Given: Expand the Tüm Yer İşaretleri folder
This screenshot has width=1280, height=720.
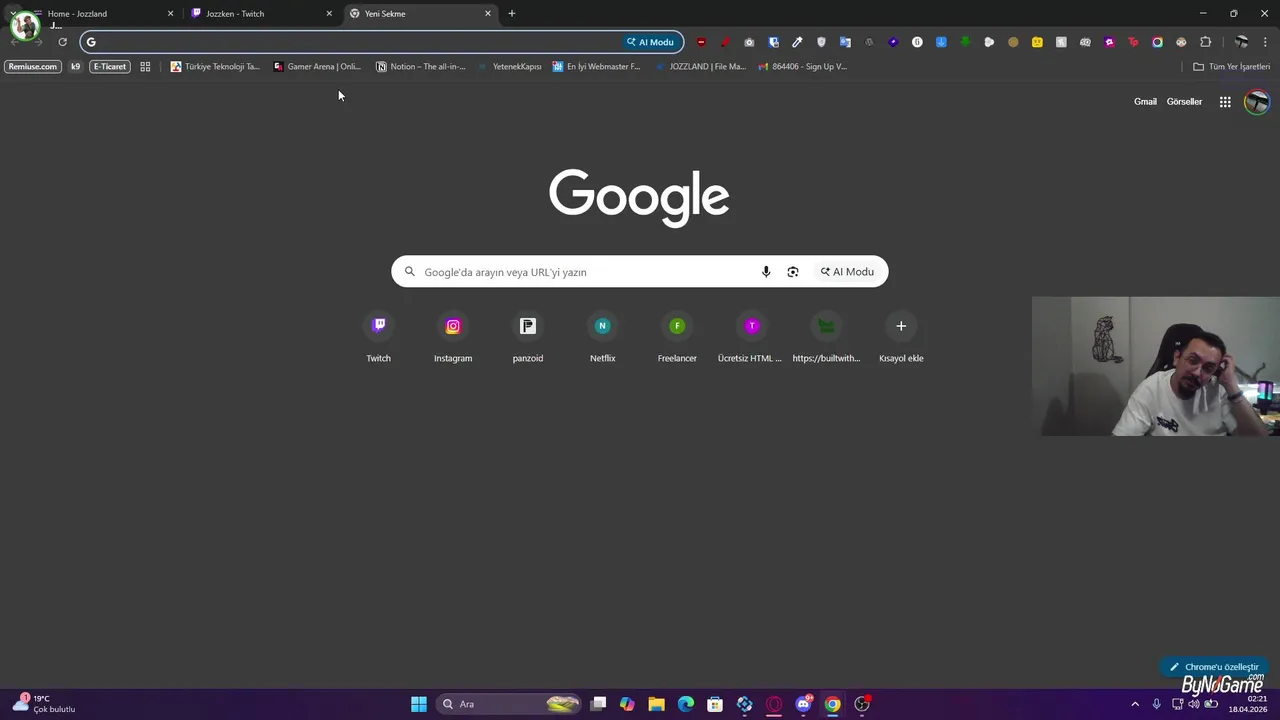Looking at the screenshot, I should click(x=1232, y=67).
